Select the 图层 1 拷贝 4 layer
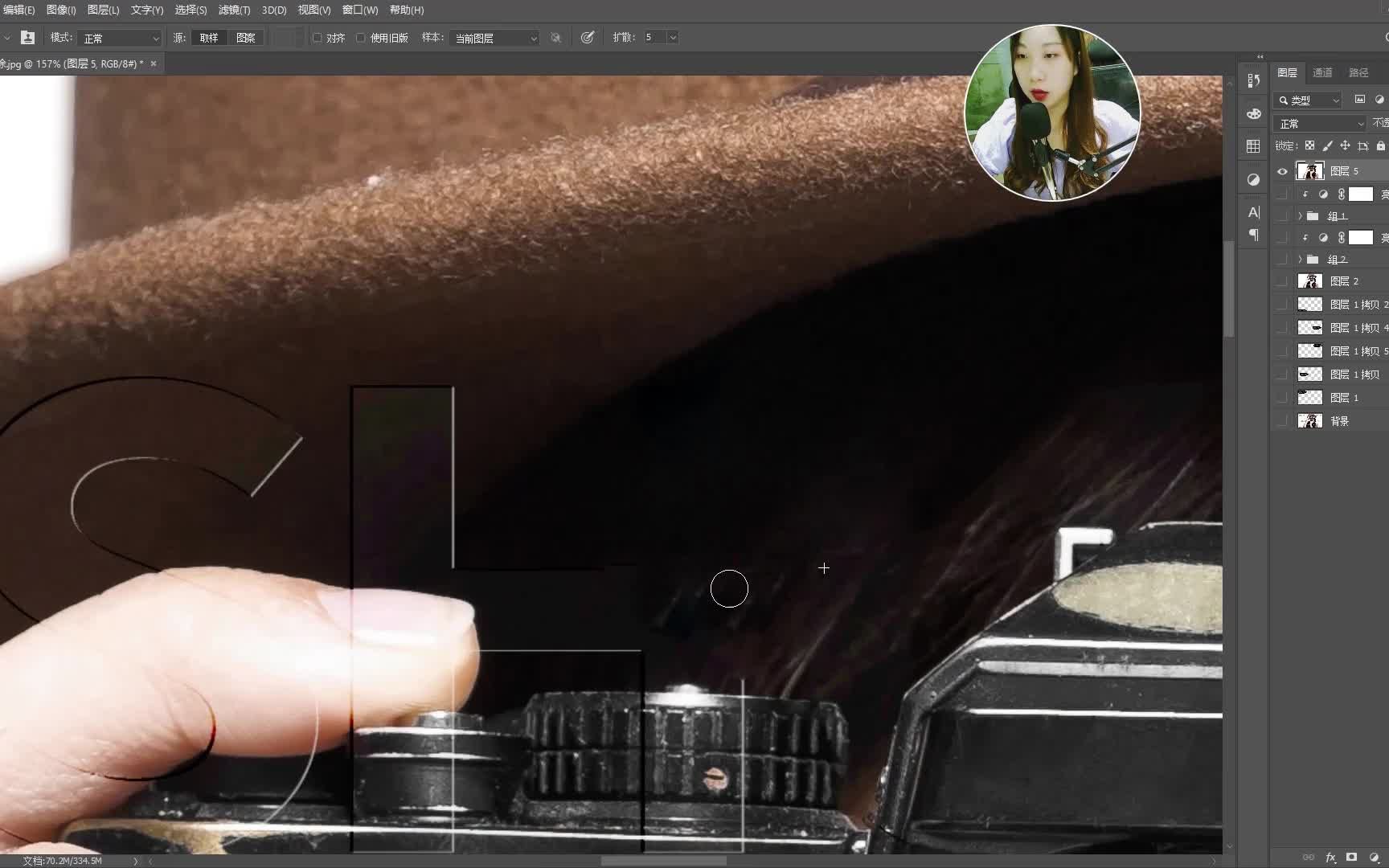The height and width of the screenshot is (868, 1389). coord(1330,328)
